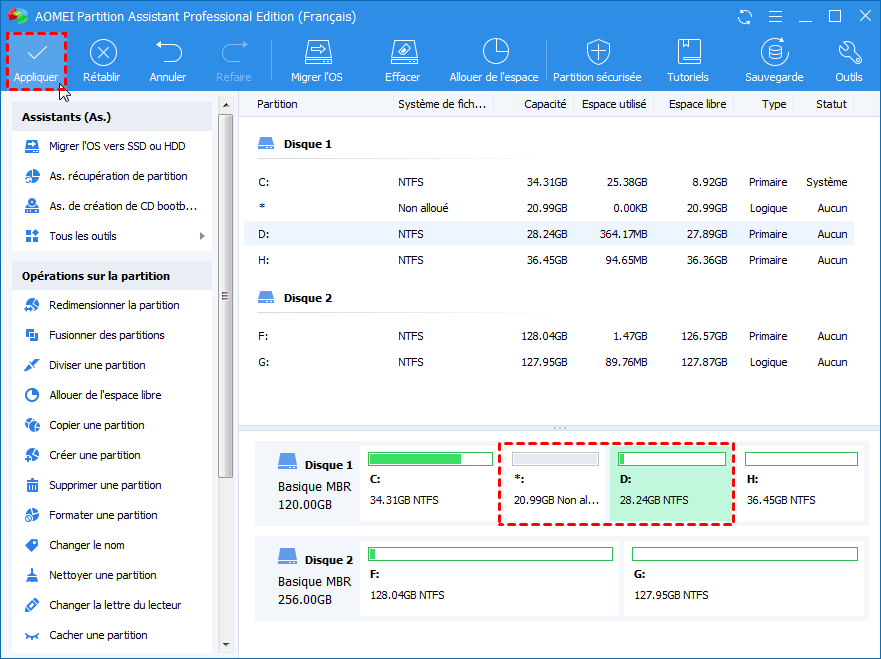Open the Sauvegarde backup tool
The image size is (881, 659).
pos(773,52)
